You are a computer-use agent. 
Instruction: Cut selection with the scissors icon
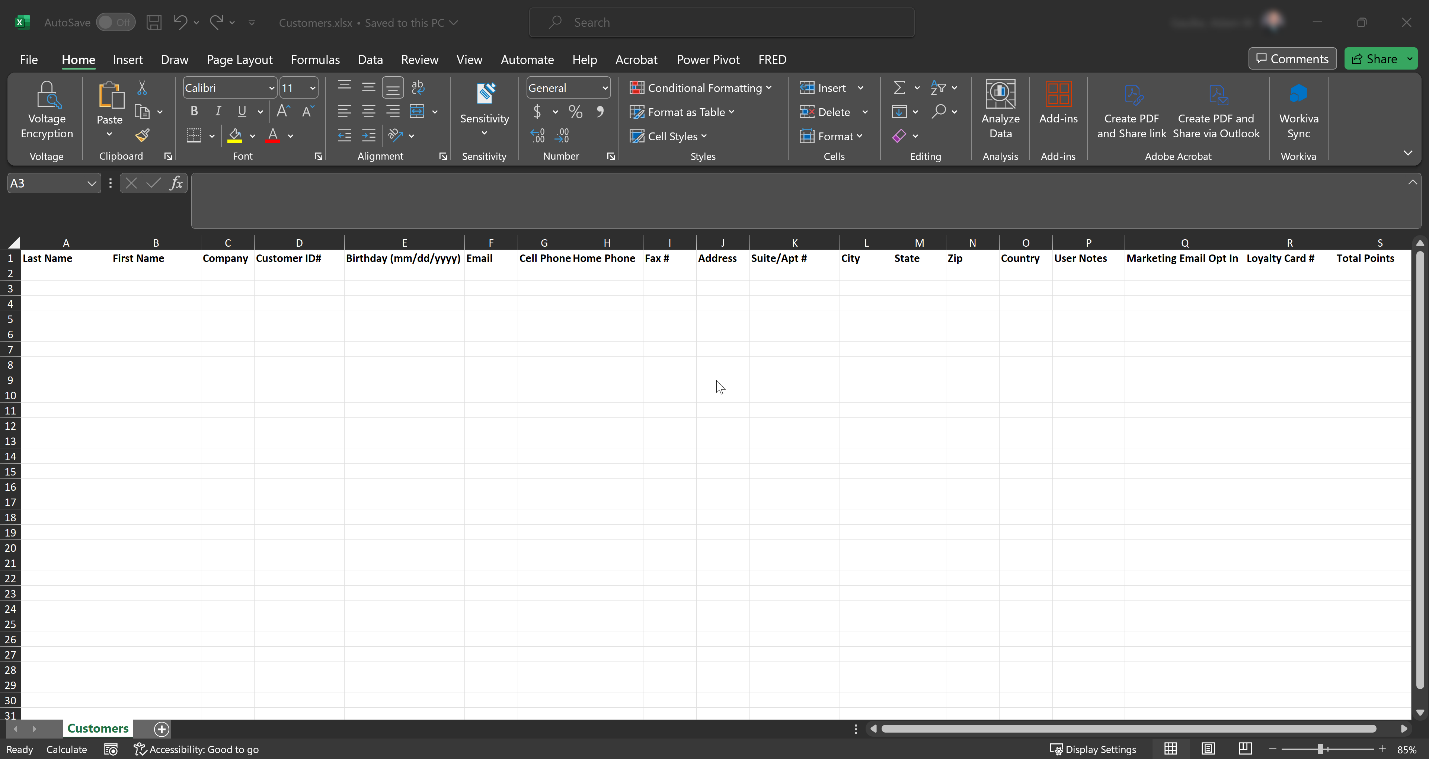(142, 89)
